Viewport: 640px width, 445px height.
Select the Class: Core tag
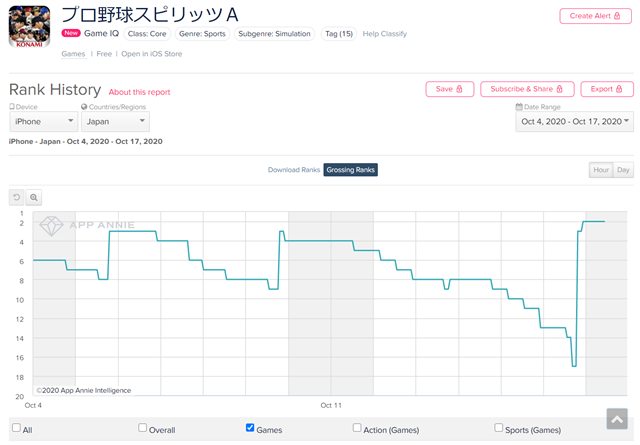(147, 34)
